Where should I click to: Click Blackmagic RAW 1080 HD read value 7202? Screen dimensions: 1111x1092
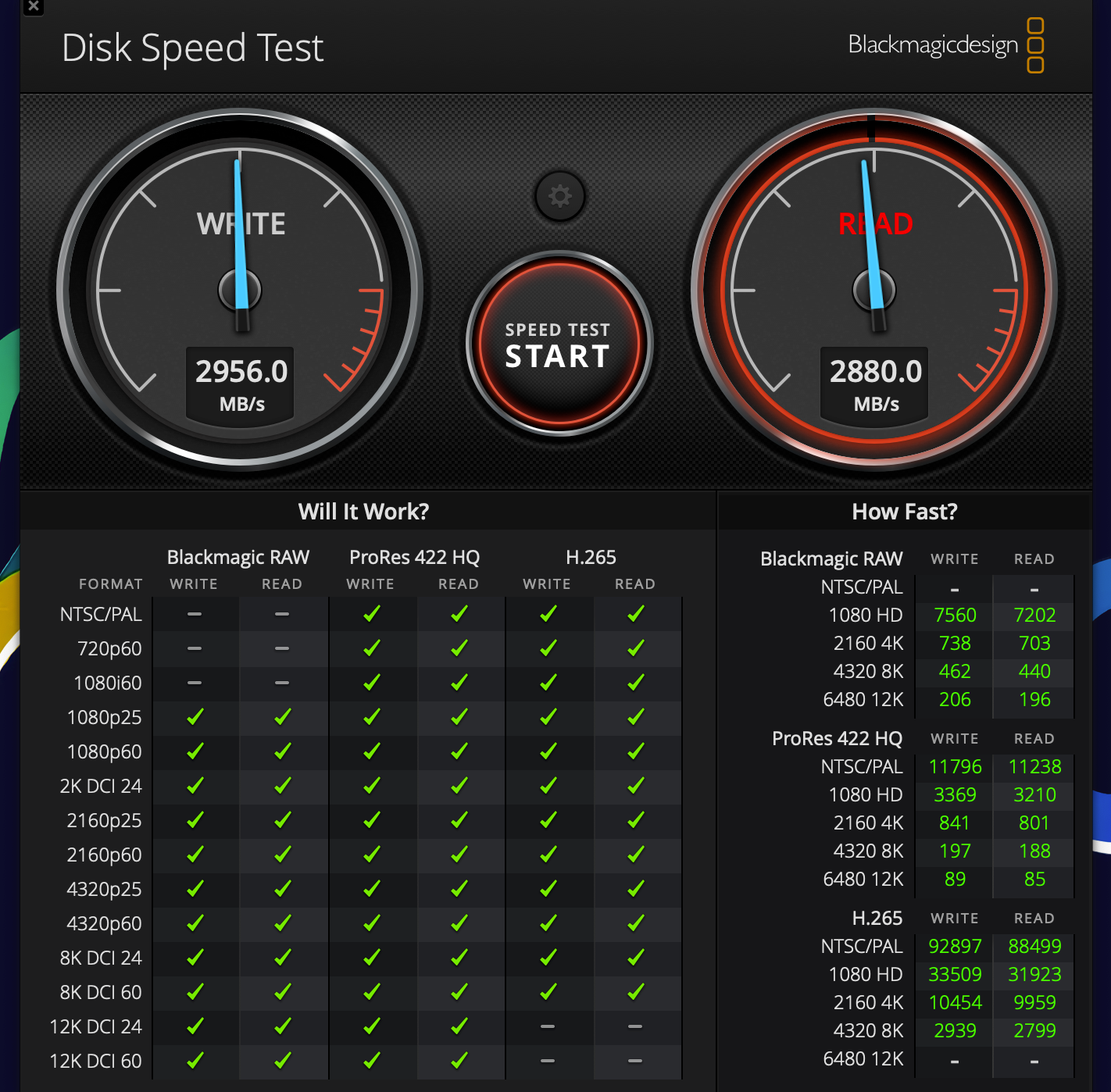[1034, 616]
